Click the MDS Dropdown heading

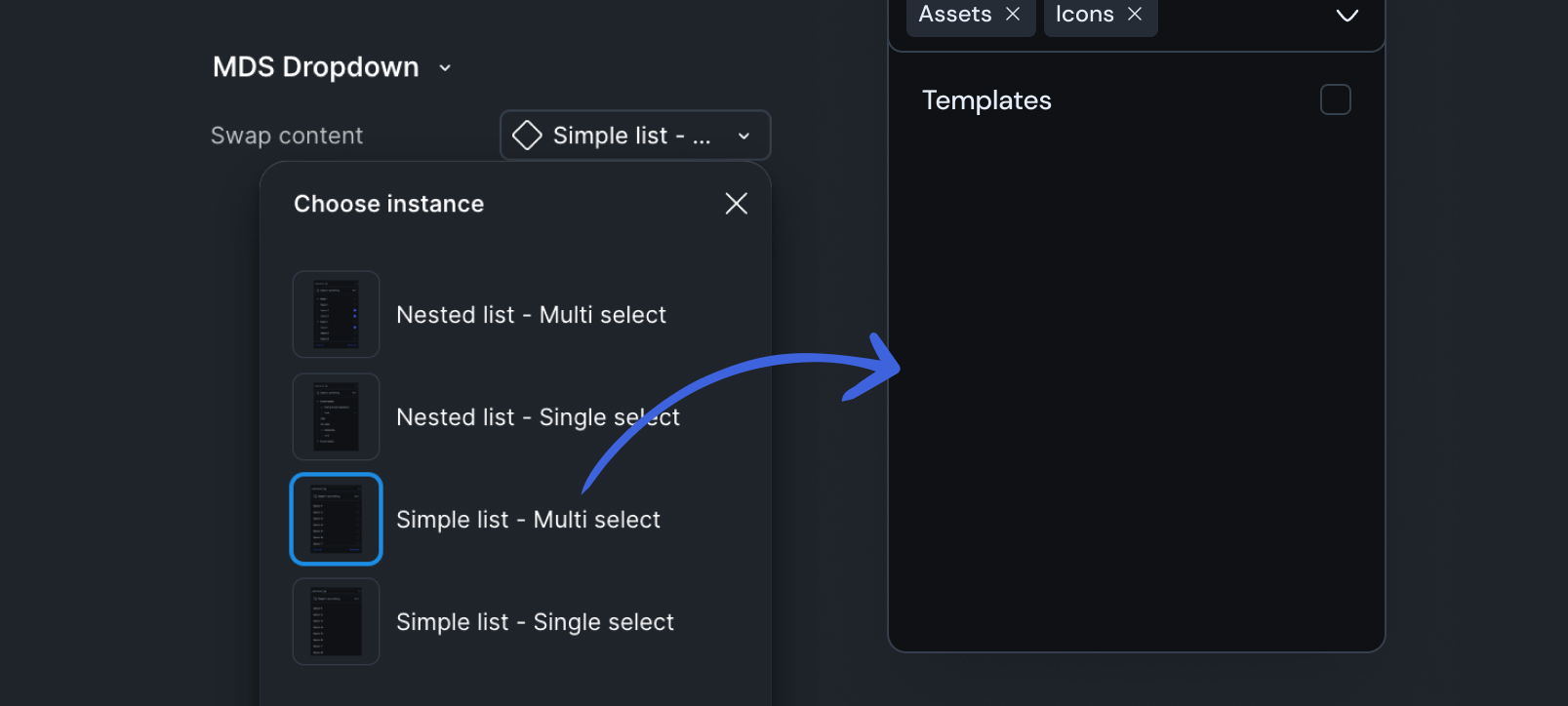tap(315, 67)
